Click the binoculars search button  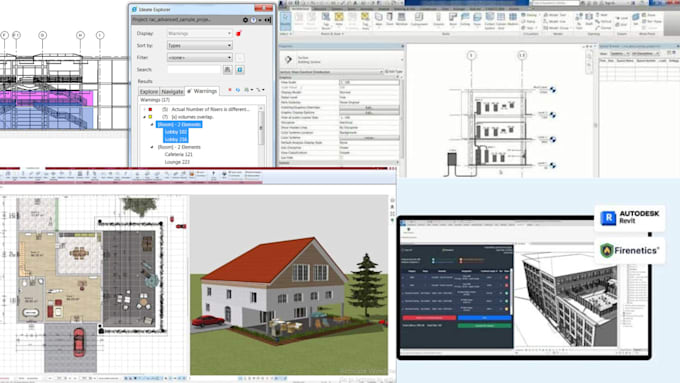coord(228,69)
